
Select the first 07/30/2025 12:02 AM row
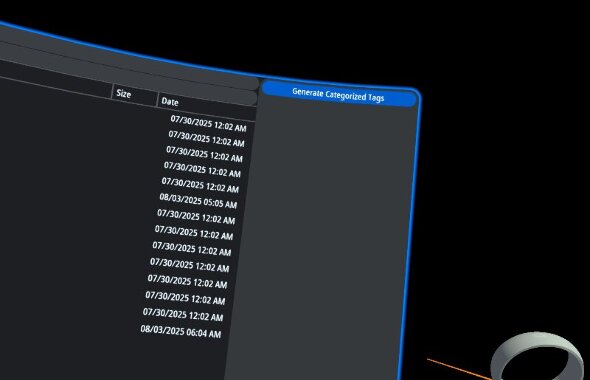coord(208,123)
